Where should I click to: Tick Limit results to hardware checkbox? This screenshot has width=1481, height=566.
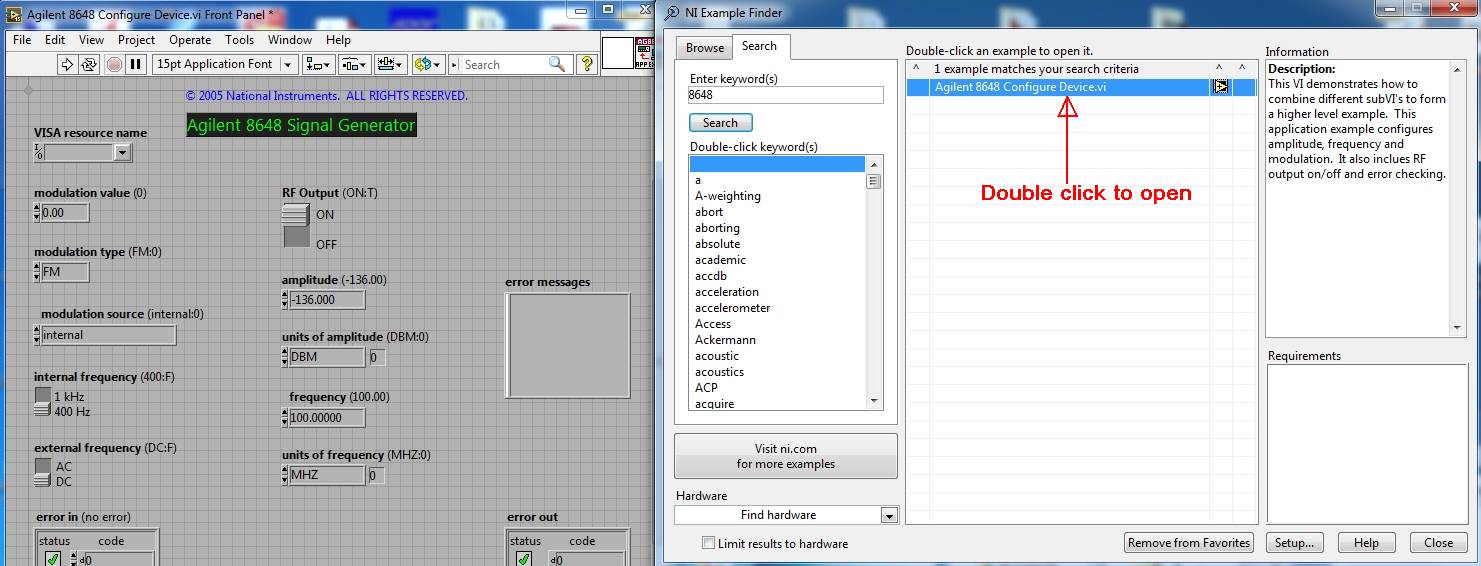click(709, 543)
